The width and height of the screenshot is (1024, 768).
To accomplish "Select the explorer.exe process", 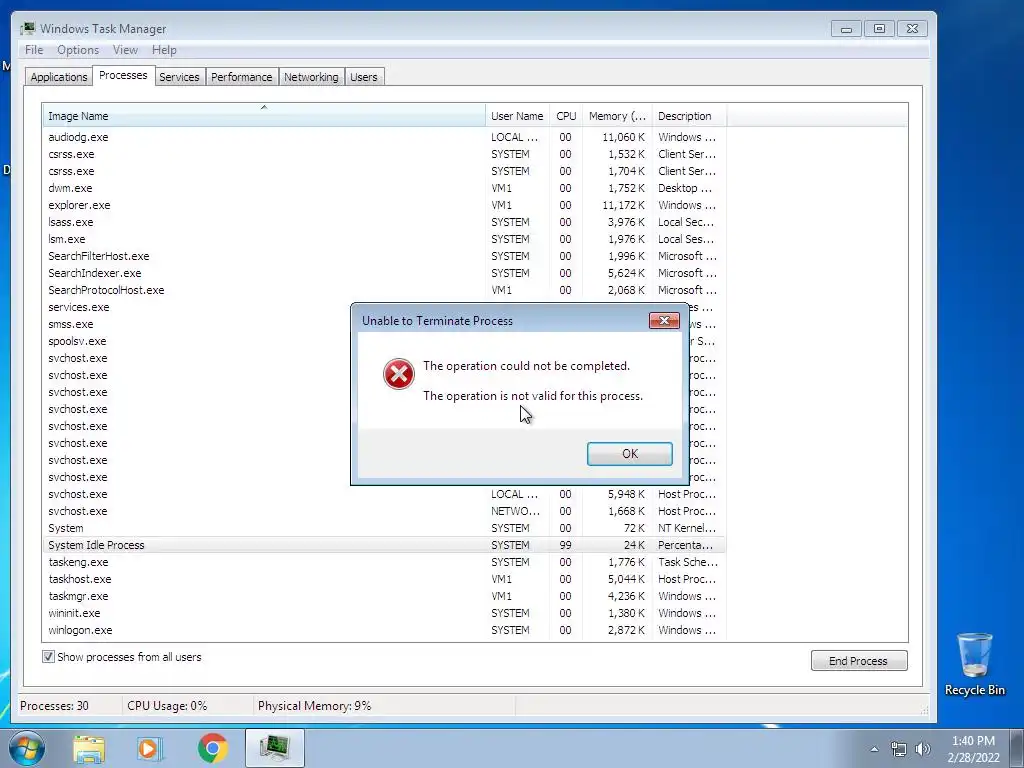I will pyautogui.click(x=384, y=205).
